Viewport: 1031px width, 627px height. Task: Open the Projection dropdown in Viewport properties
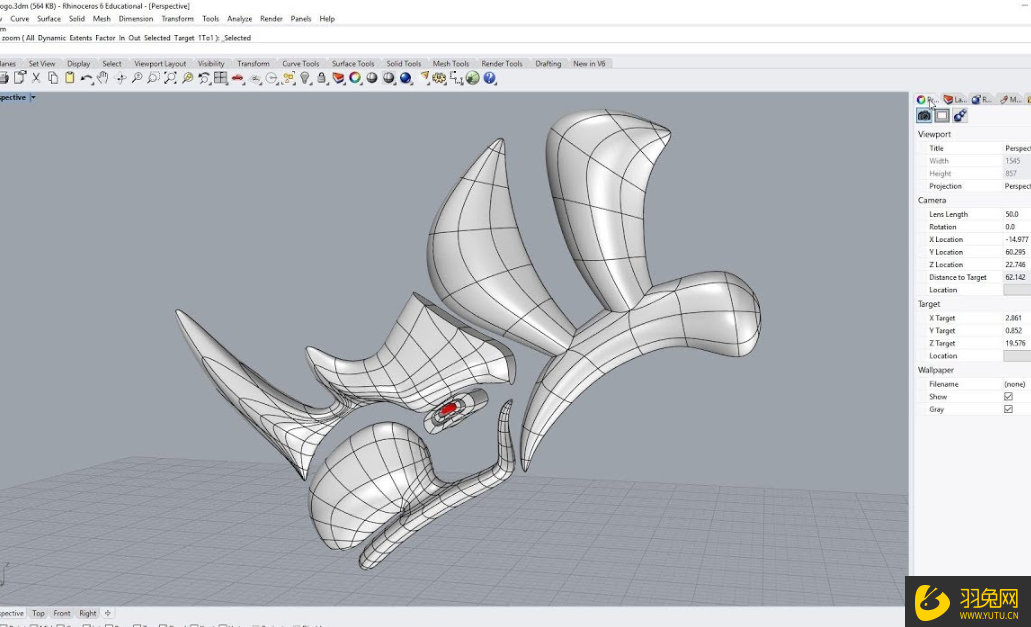[1016, 186]
